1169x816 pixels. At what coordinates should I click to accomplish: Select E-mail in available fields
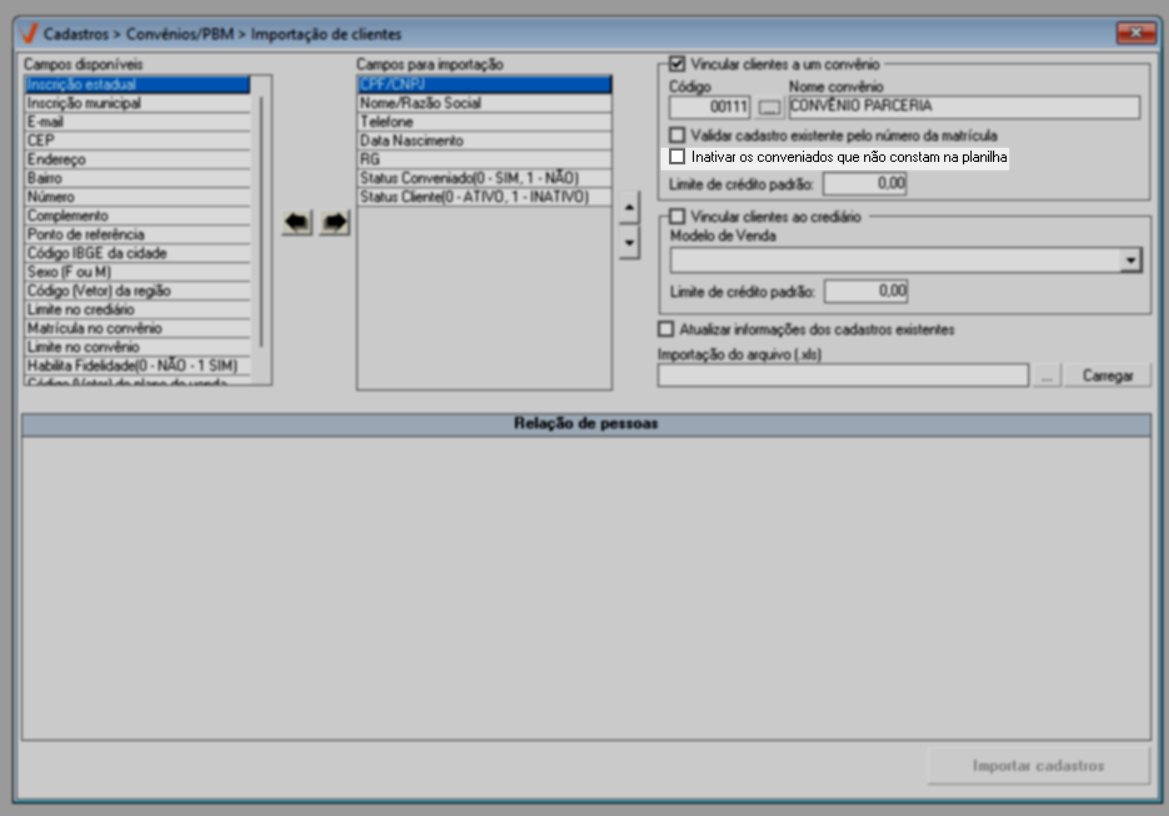tap(137, 121)
